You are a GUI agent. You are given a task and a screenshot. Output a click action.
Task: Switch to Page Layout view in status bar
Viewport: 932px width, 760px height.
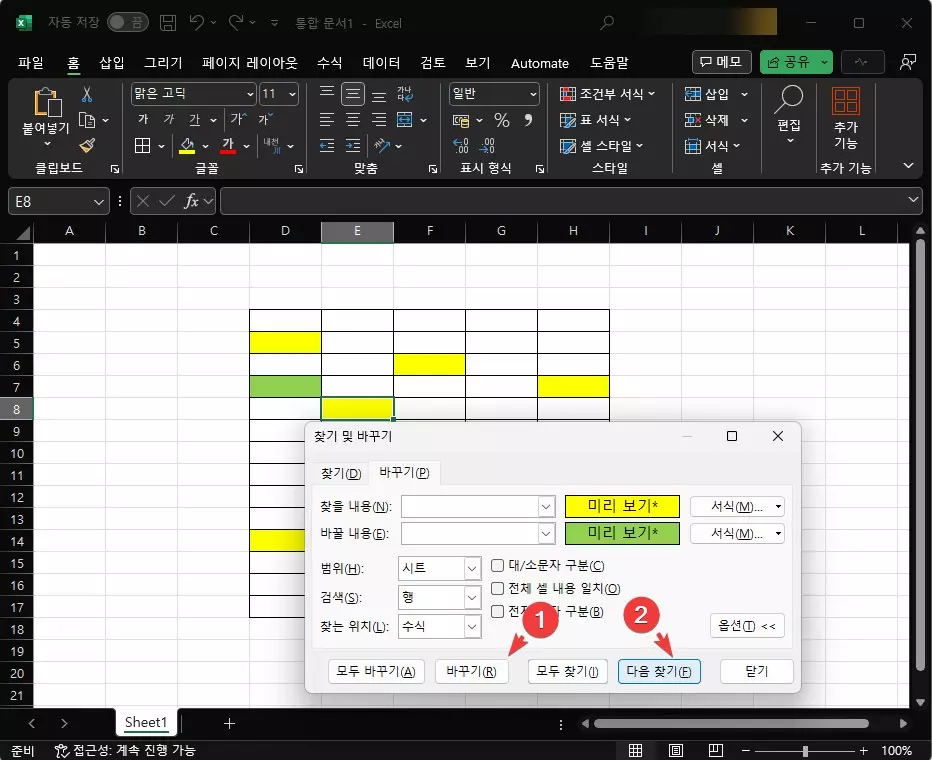pos(675,748)
